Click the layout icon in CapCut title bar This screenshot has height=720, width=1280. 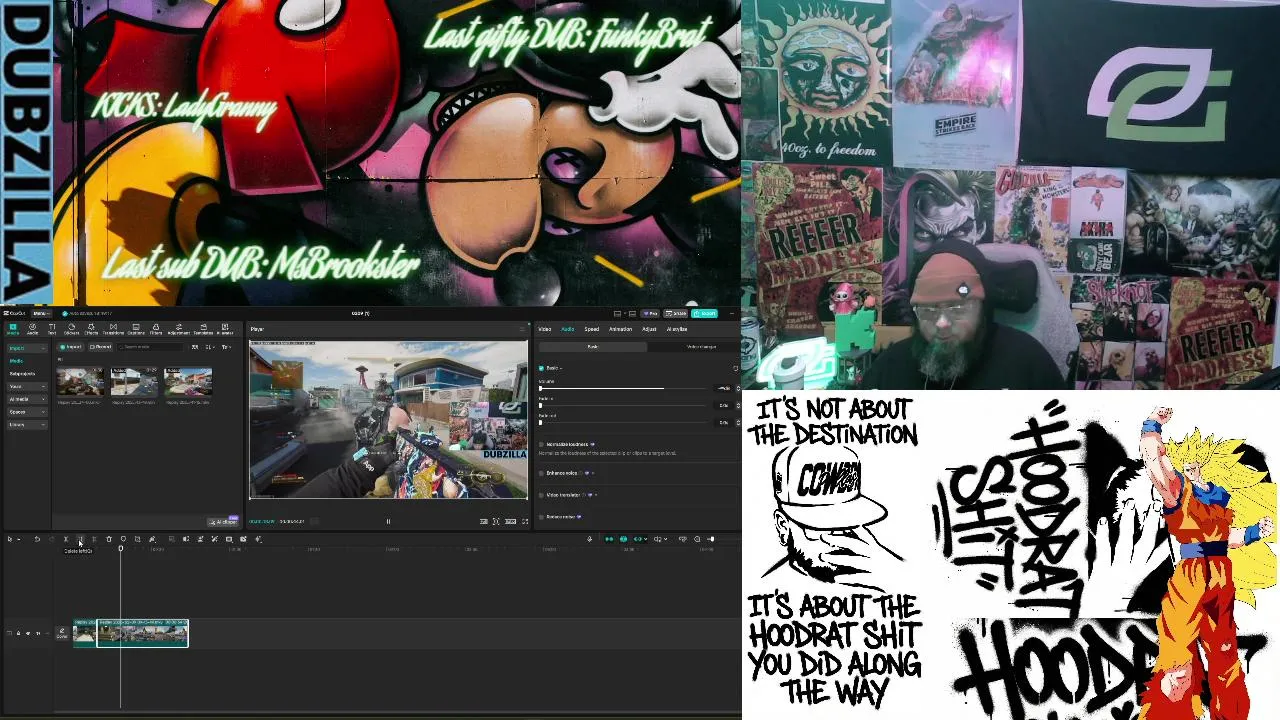[x=618, y=314]
